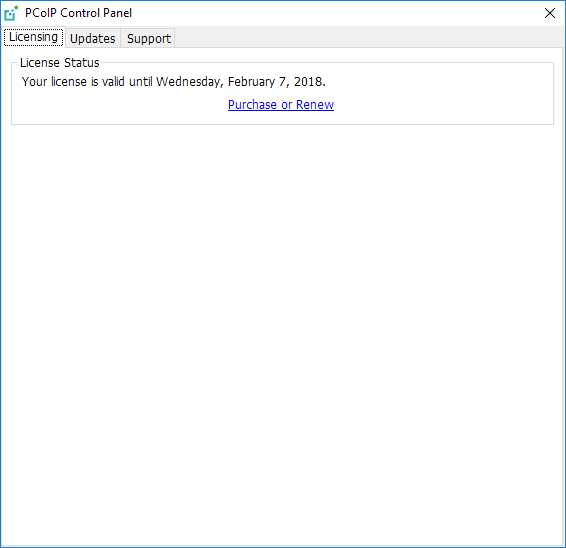This screenshot has height=548, width=566.
Task: Click the PCoIP Control Panel title icon
Action: [11, 13]
